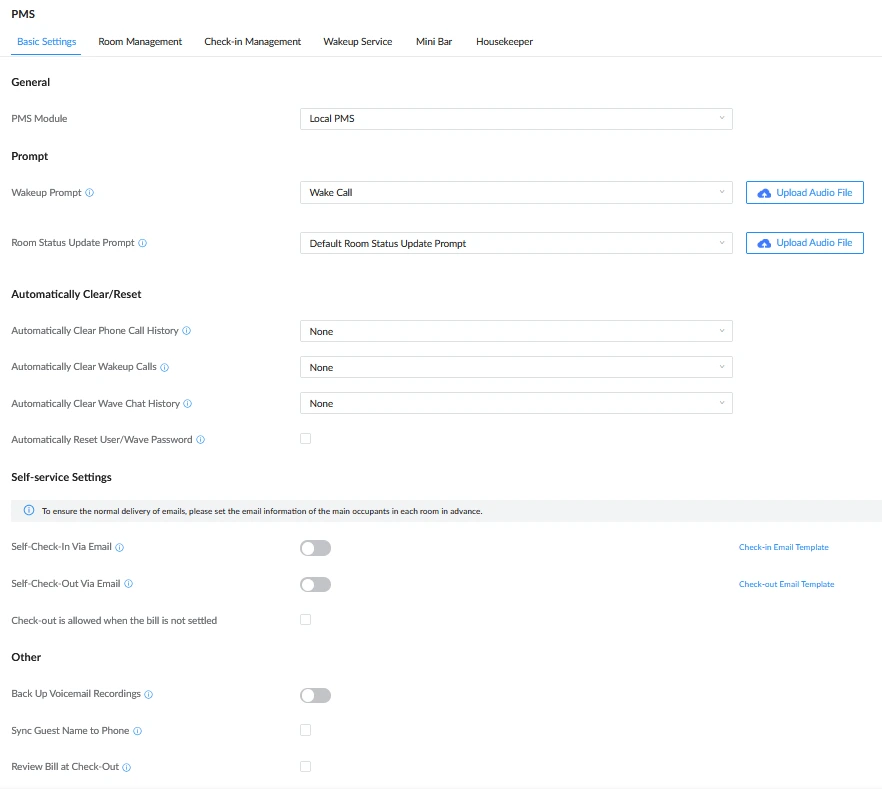Click the info icon in the email notice banner
Viewport: 882px width, 790px height.
coord(27,510)
